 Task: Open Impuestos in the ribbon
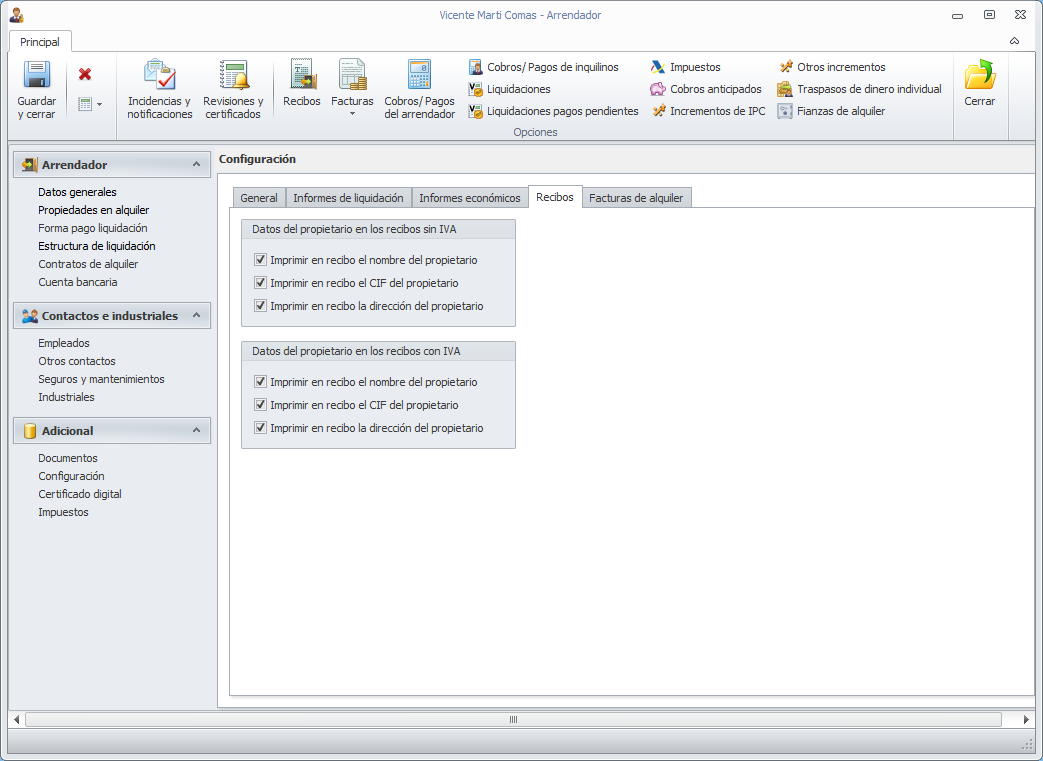pos(686,67)
